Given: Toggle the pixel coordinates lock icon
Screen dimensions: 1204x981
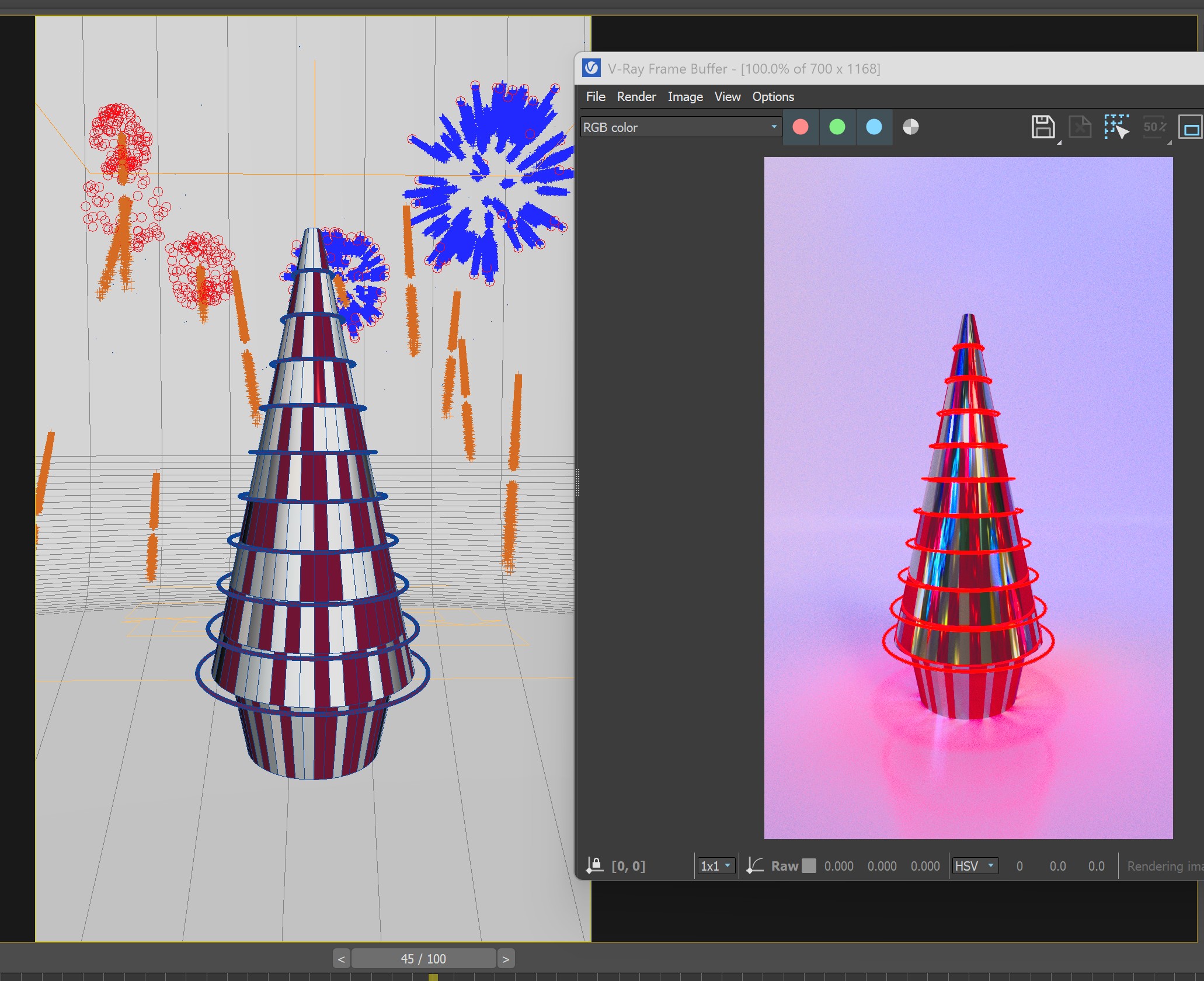Looking at the screenshot, I should point(594,865).
